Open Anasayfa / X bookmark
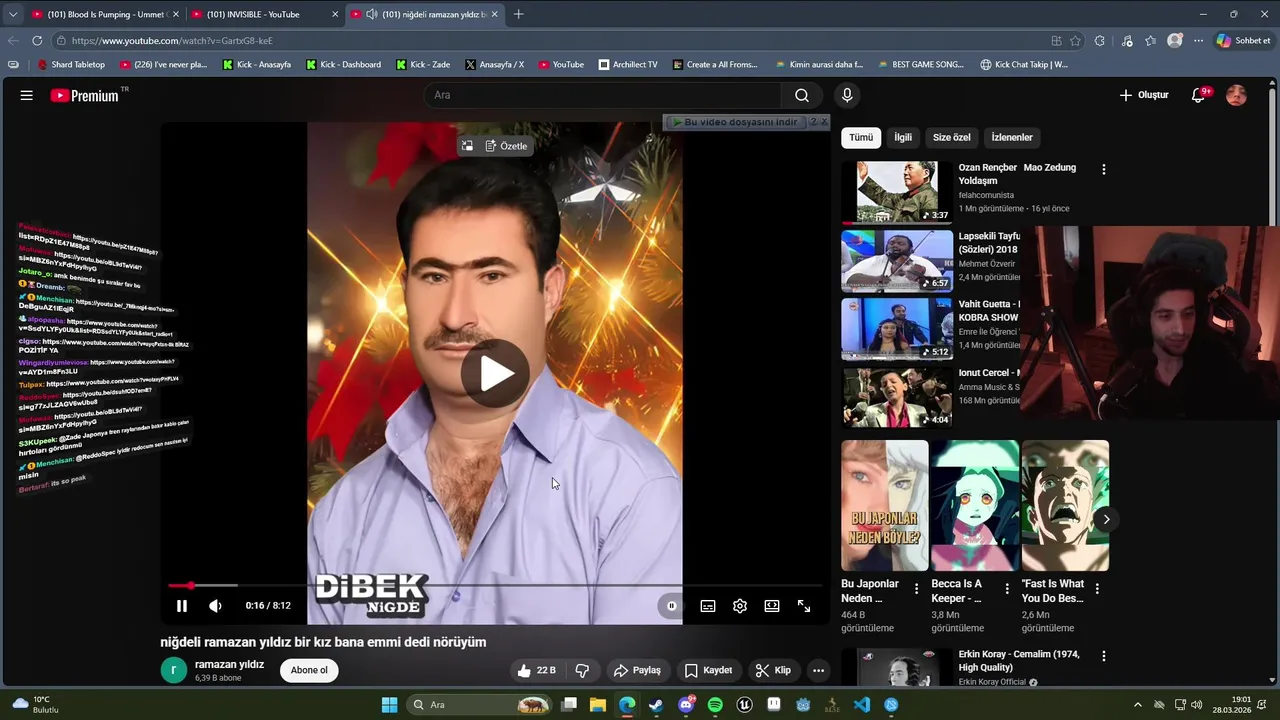1280x720 pixels. (x=495, y=65)
